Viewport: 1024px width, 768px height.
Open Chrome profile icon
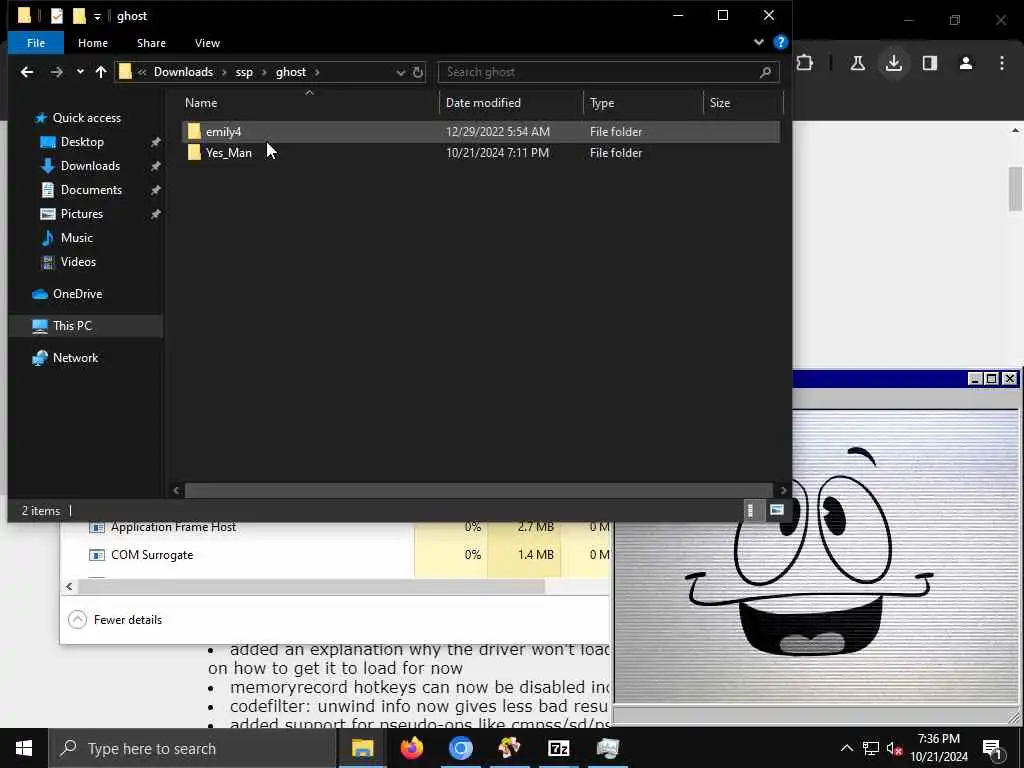966,63
